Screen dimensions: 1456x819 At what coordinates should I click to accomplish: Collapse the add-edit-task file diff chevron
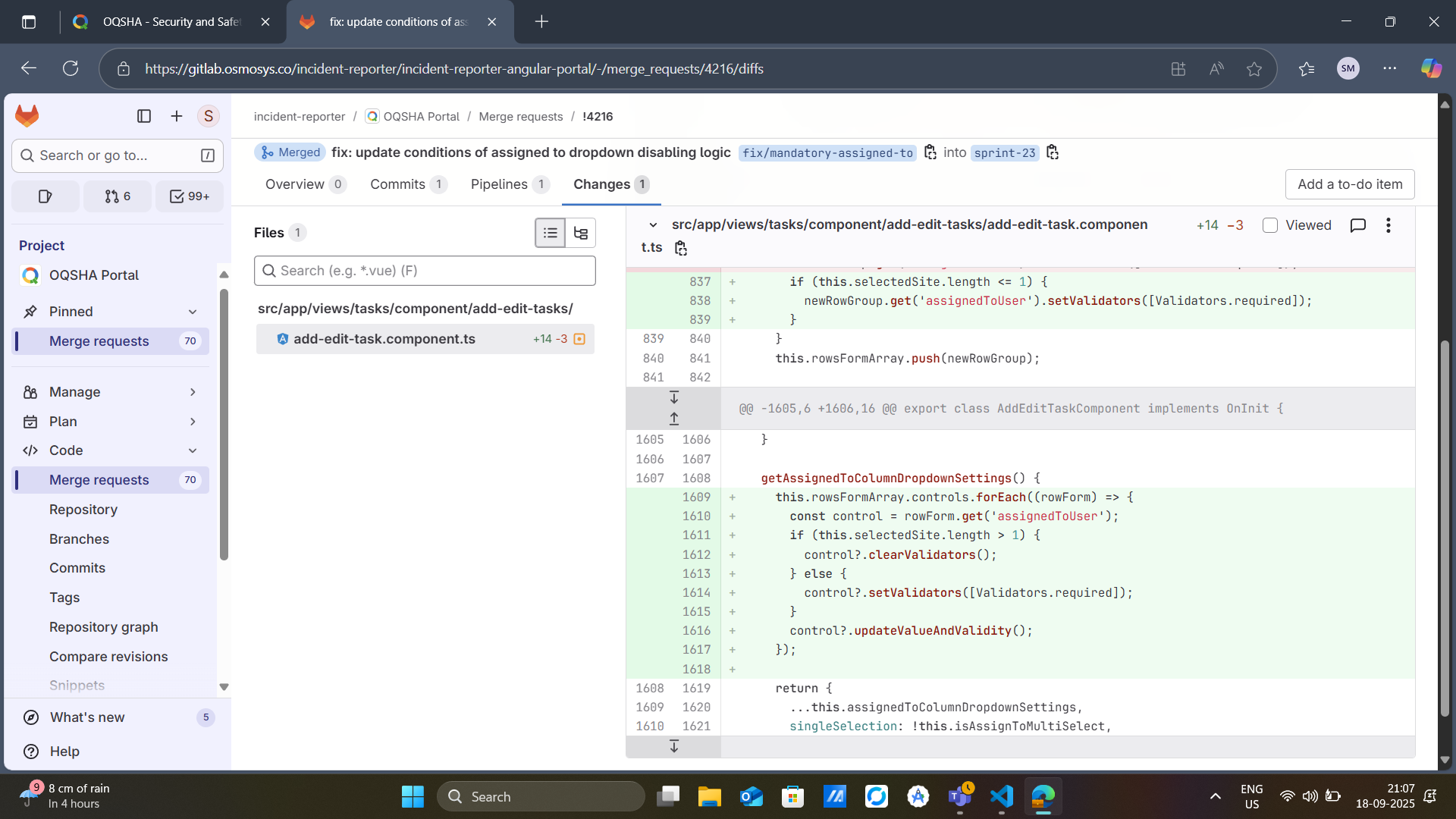point(653,225)
